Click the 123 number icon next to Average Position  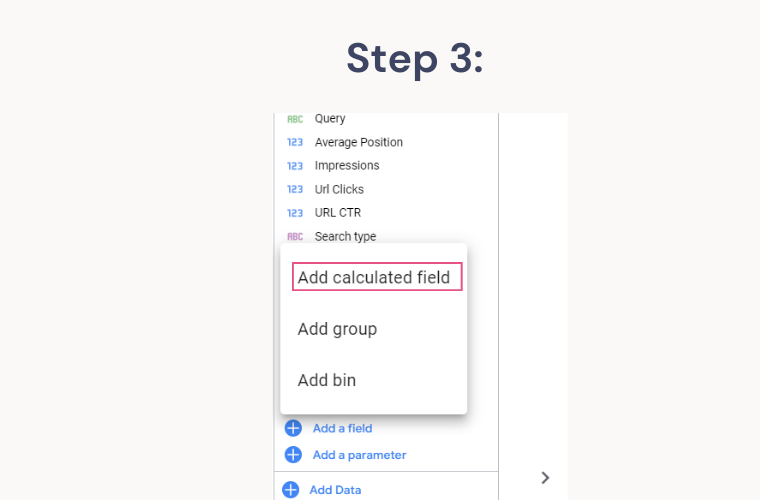point(295,142)
